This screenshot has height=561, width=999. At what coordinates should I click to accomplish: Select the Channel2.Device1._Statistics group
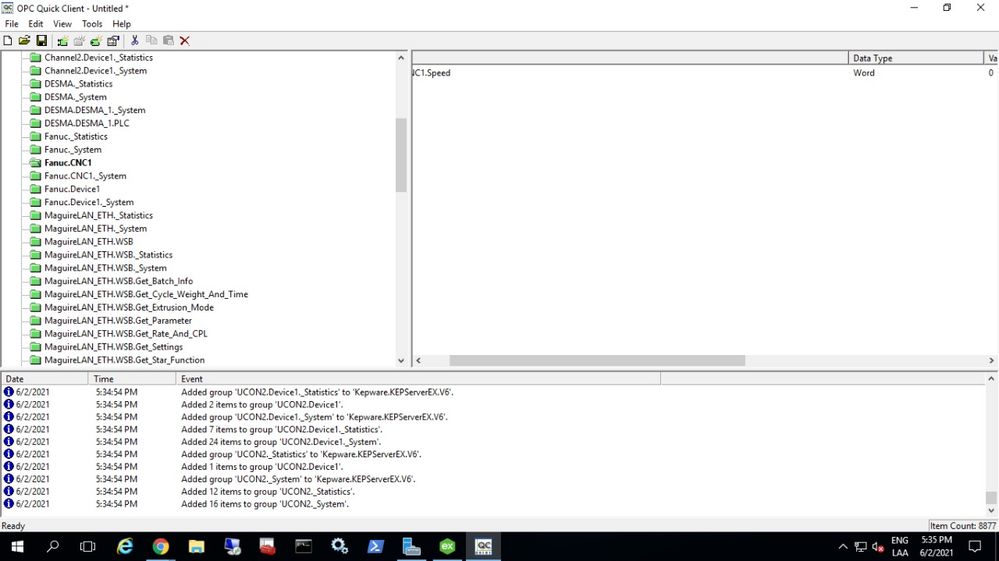[x=98, y=57]
